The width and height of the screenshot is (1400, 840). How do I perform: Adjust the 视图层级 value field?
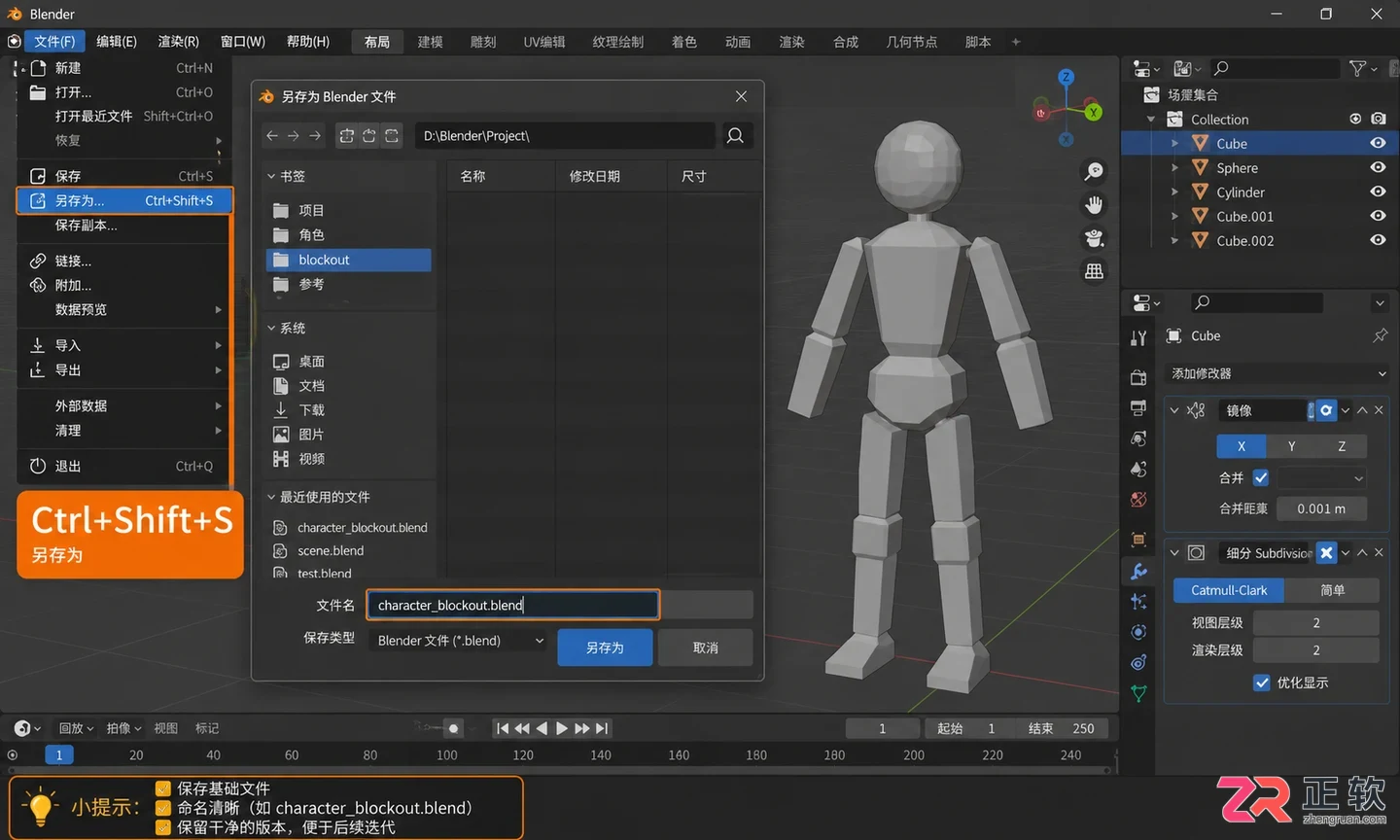tap(1316, 622)
